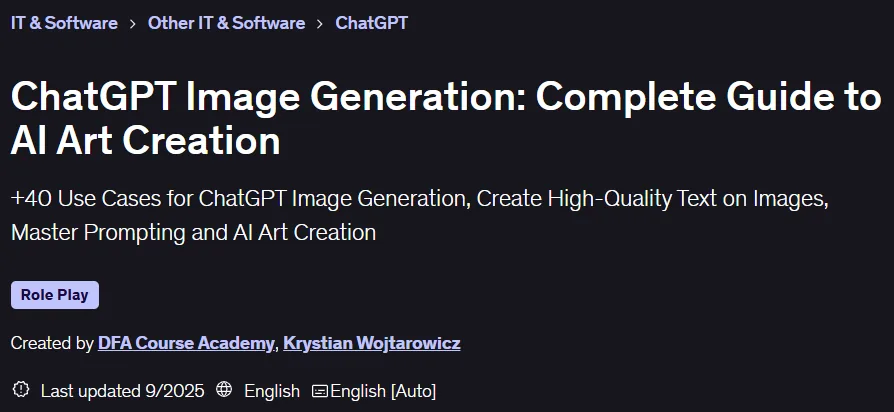Click the 'Created by' label
Viewport: 894px width, 412px height.
52,344
